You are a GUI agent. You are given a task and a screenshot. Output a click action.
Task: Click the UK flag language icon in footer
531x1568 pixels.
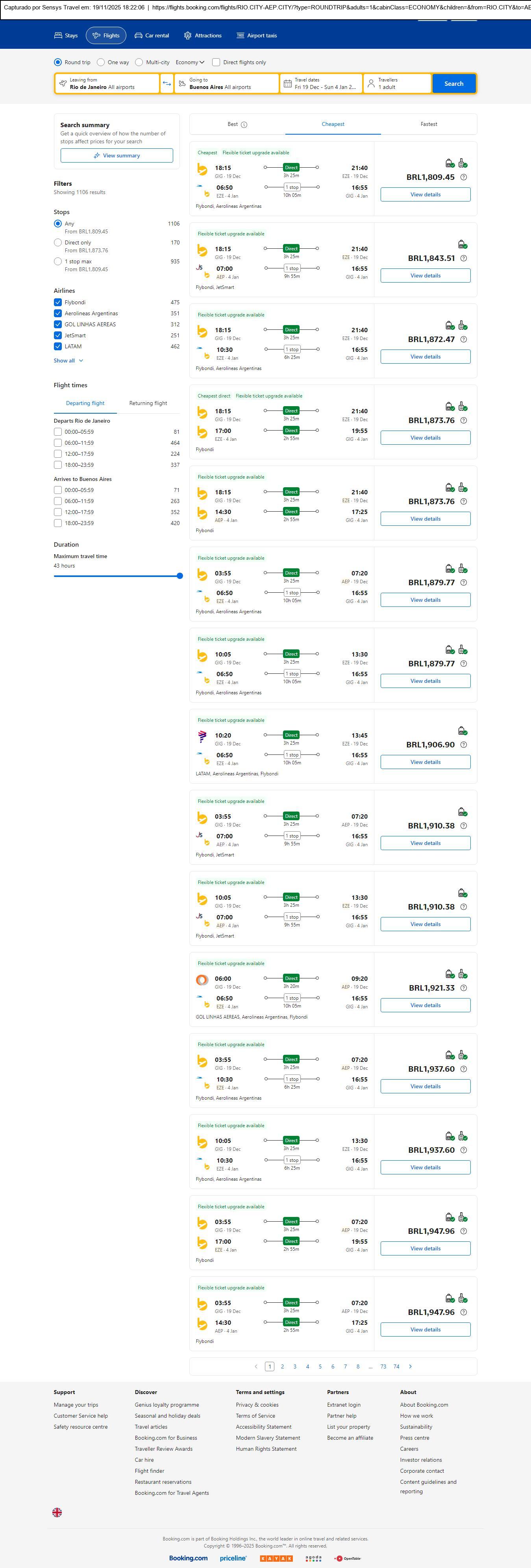57,1512
